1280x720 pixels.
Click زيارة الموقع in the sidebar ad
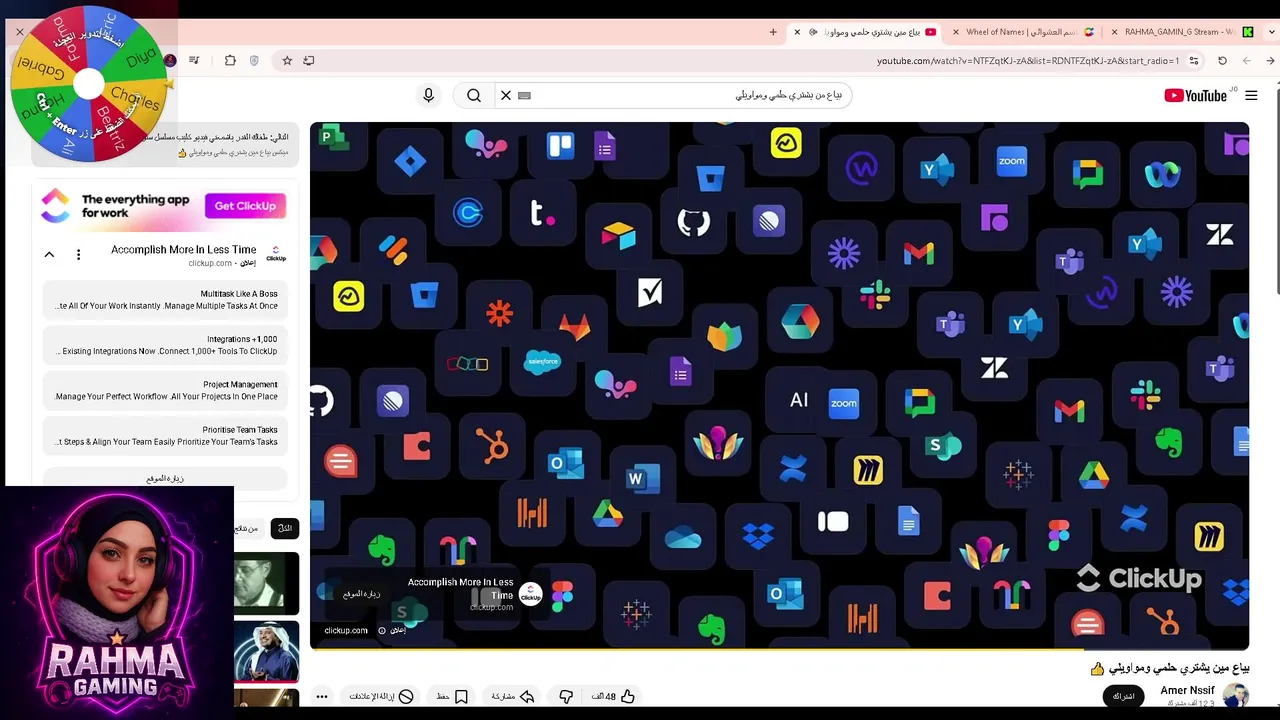pyautogui.click(x=165, y=478)
